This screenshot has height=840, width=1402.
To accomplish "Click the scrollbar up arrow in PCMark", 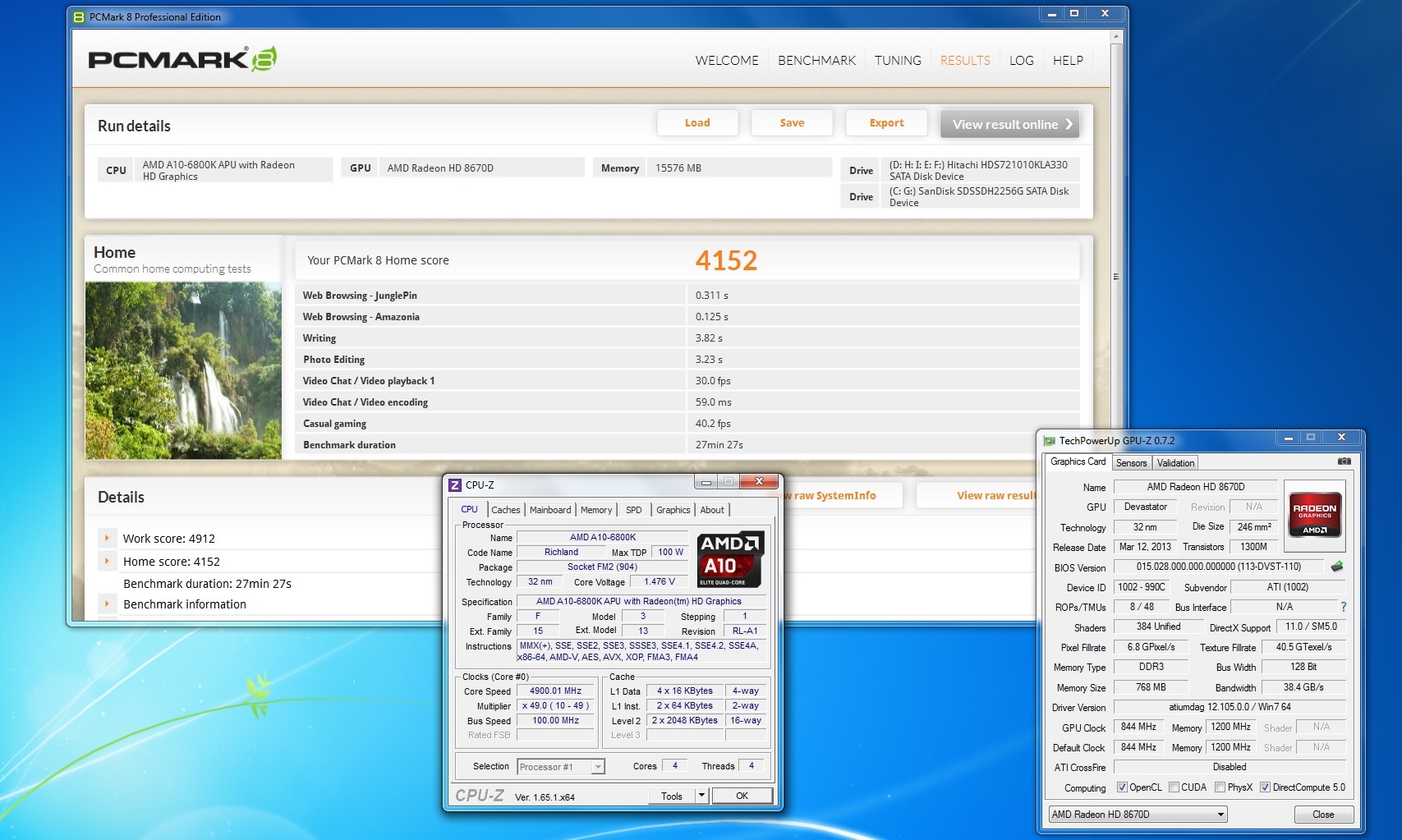I will (1116, 36).
